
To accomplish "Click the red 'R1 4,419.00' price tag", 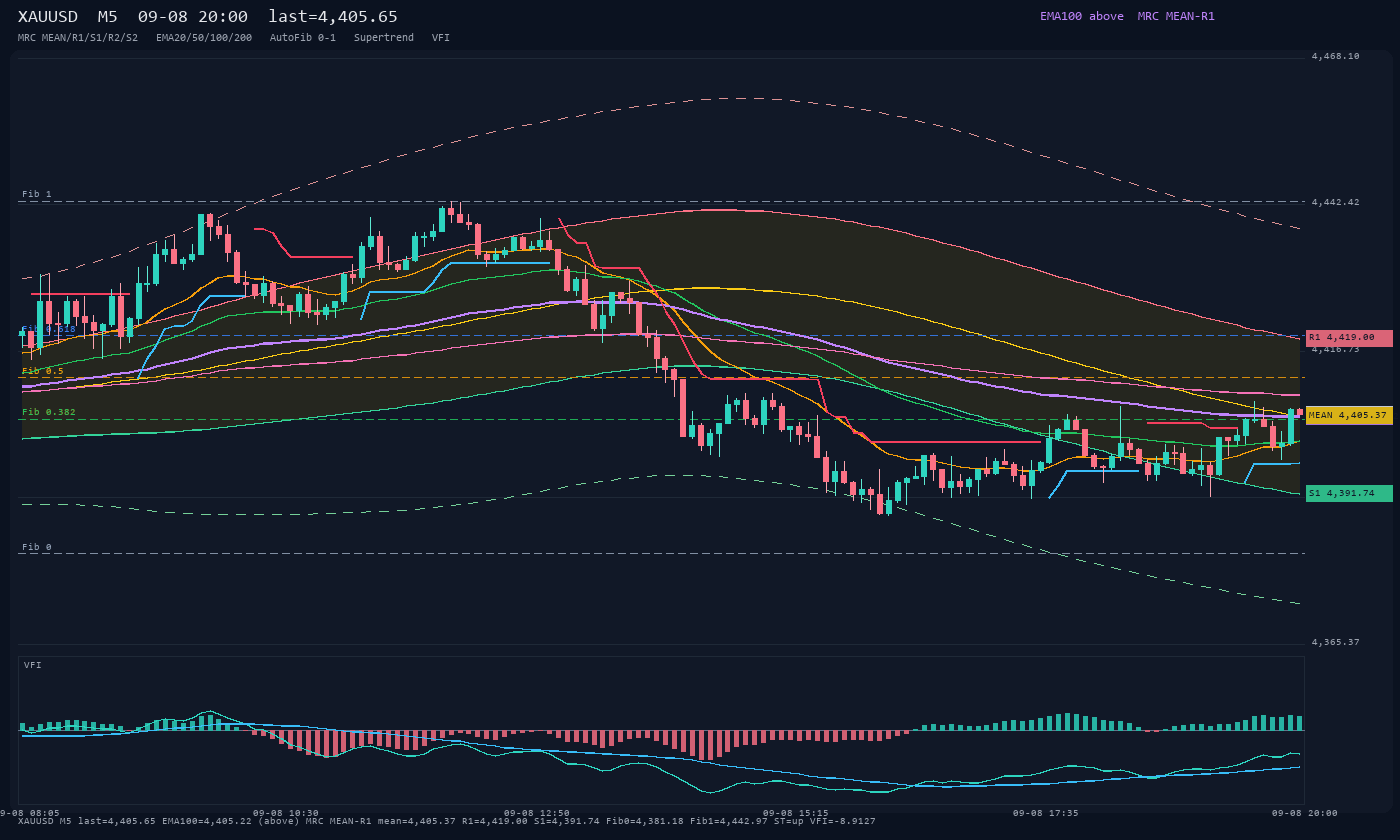I will (x=1349, y=338).
